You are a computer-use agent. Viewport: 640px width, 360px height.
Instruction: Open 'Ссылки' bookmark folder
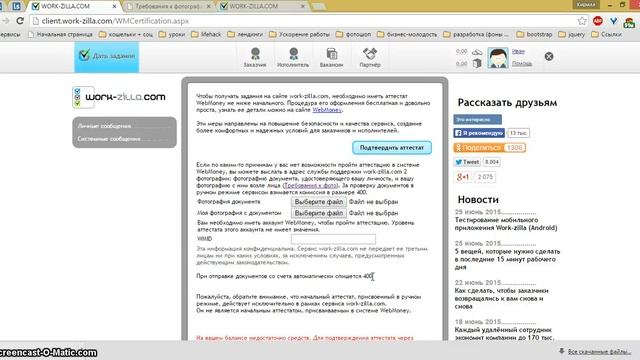607,34
